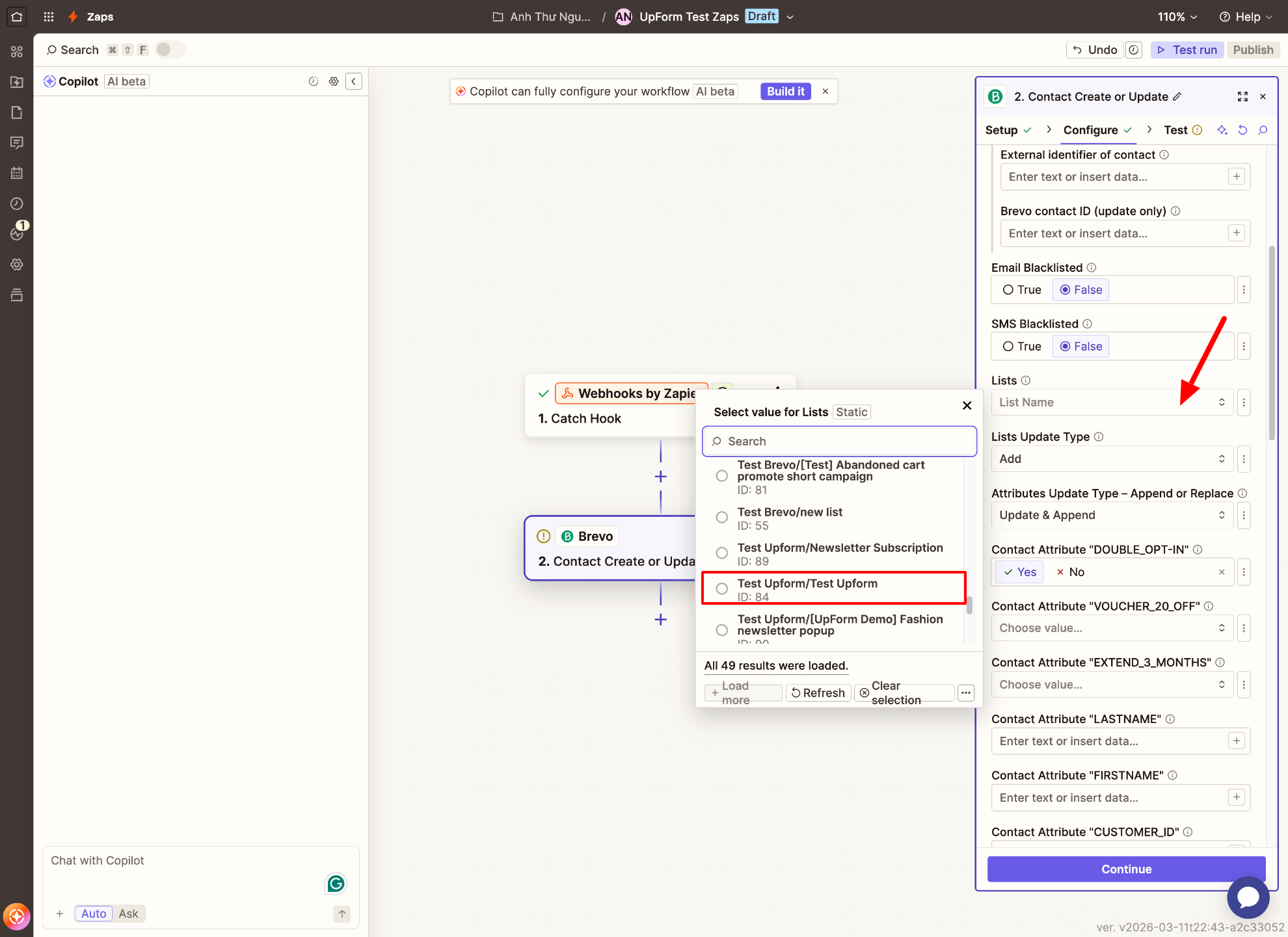
Task: Open the left sidebar notes document icon
Action: point(17,112)
